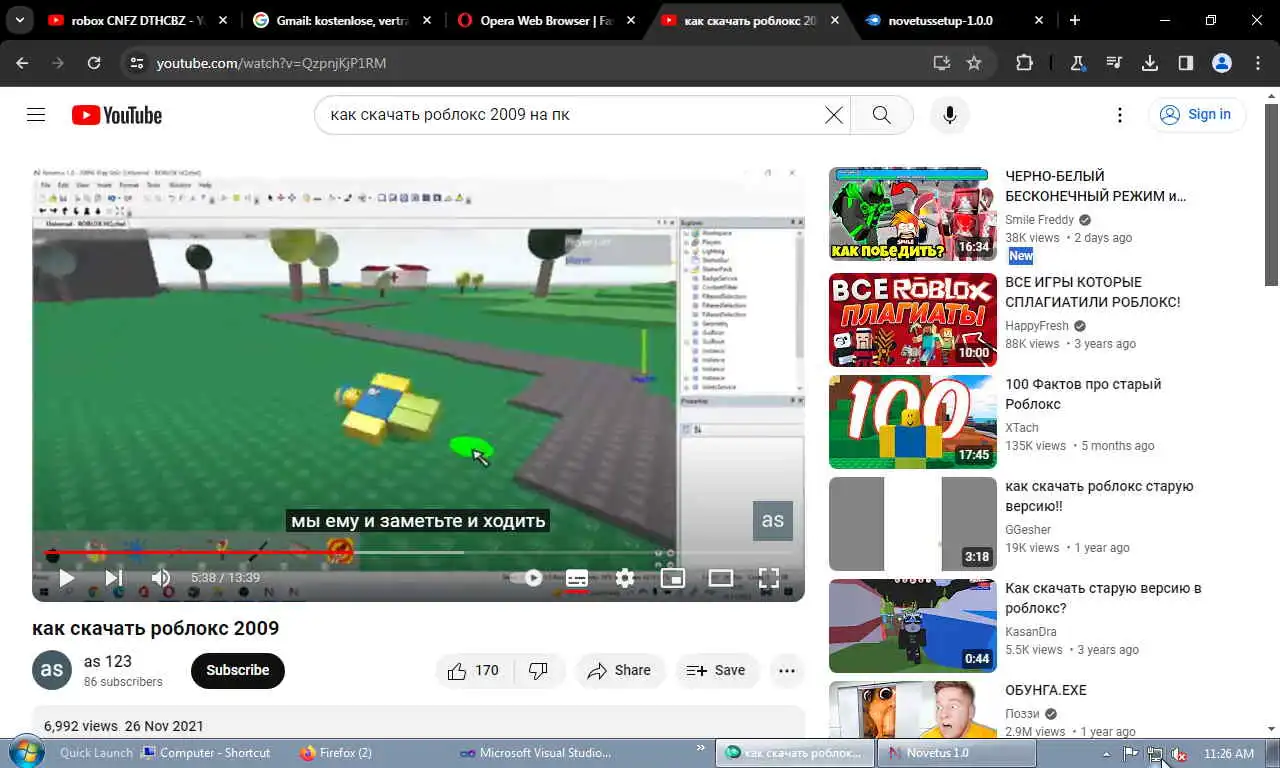Open YouTube settings three-dot menu
Viewport: 1280px width, 768px height.
pos(1120,115)
